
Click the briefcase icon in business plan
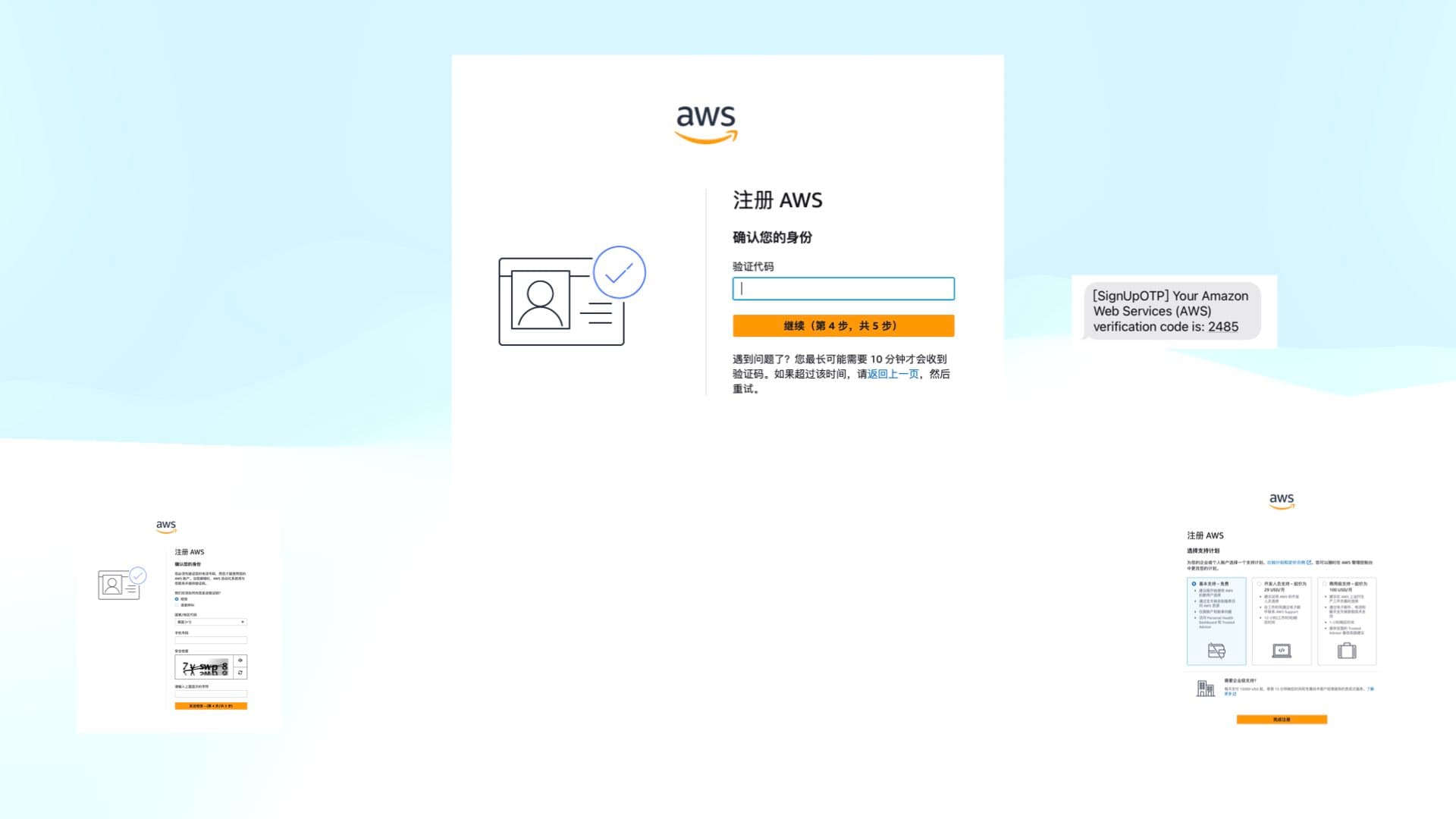pos(1347,651)
